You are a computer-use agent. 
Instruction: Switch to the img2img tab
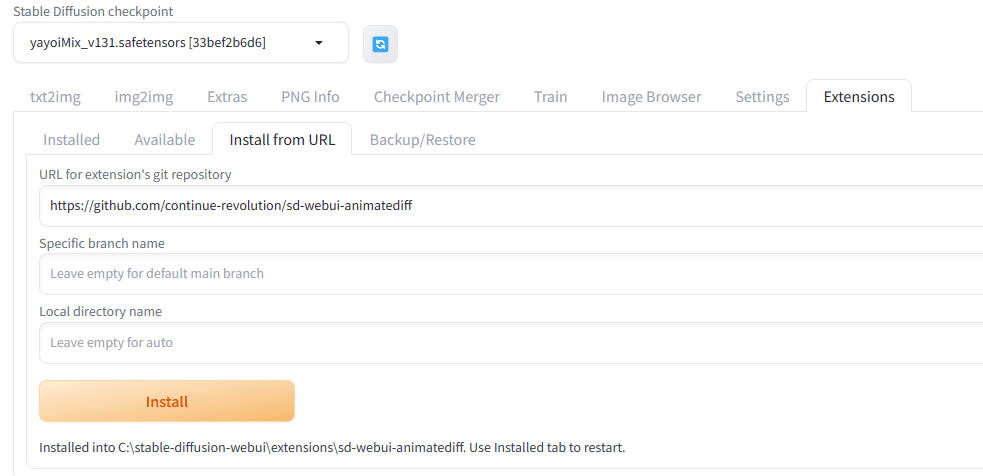[x=144, y=97]
